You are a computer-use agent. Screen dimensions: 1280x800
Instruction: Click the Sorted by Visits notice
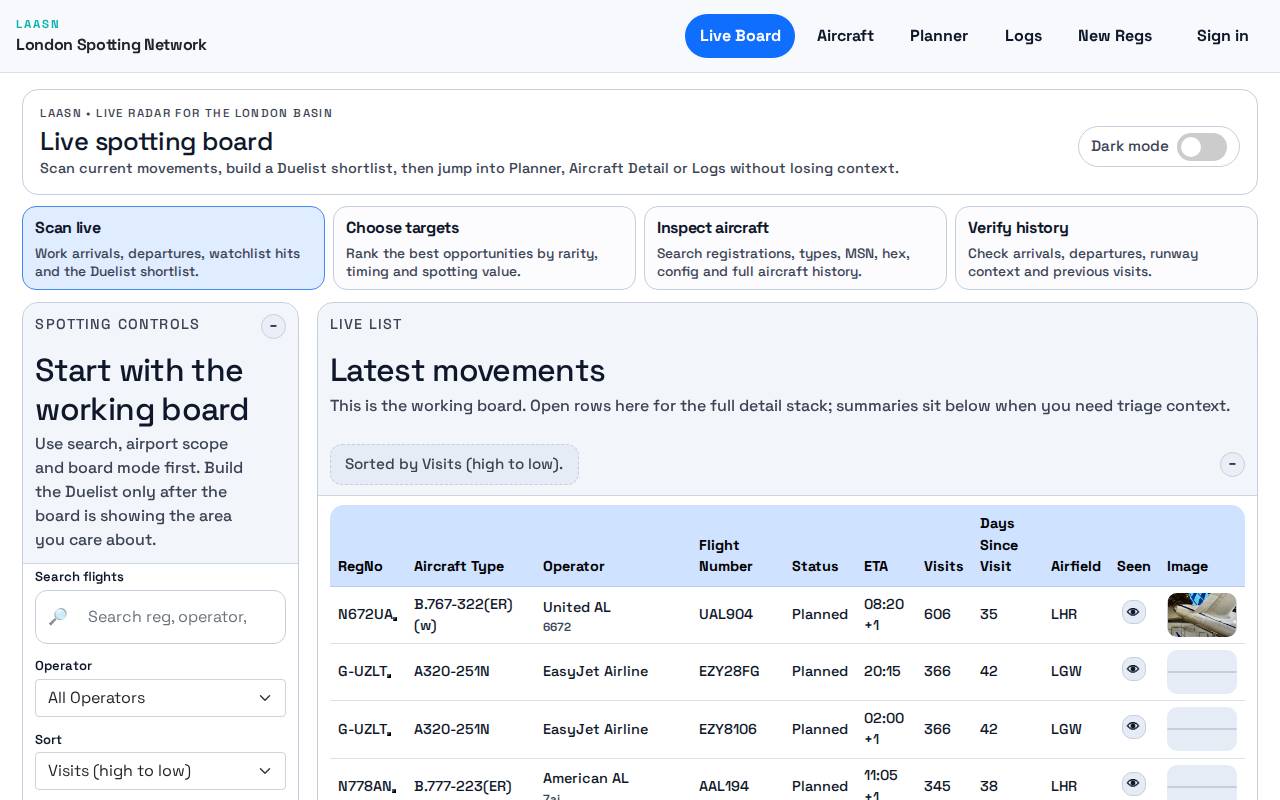454,465
